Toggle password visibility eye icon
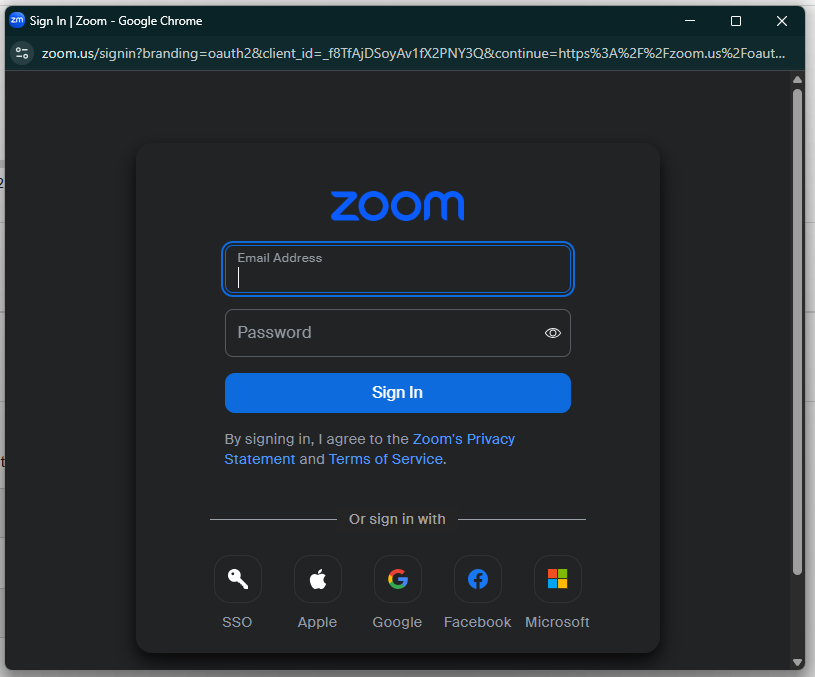815x677 pixels. (553, 333)
